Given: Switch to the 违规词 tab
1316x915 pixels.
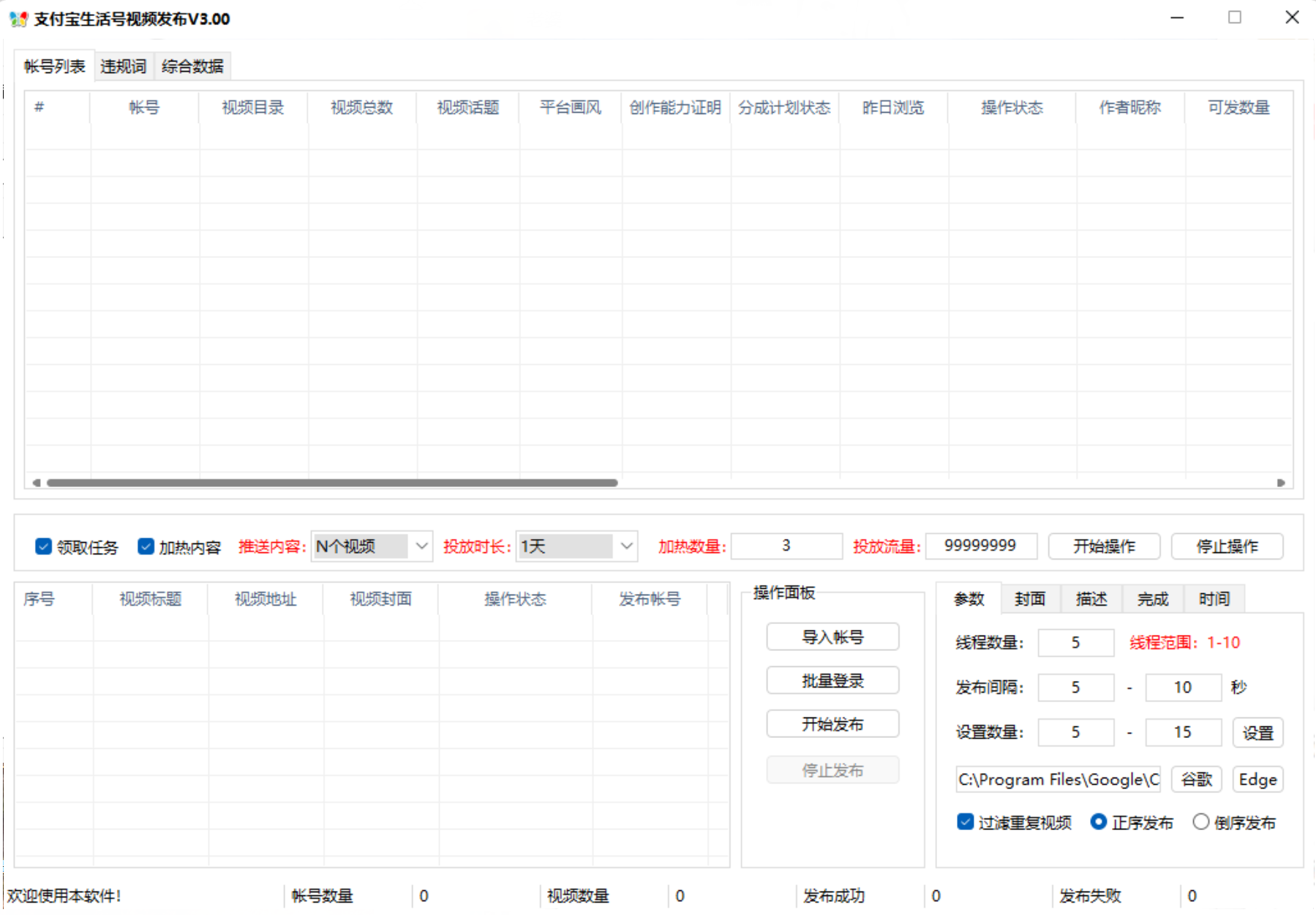Looking at the screenshot, I should [x=123, y=67].
